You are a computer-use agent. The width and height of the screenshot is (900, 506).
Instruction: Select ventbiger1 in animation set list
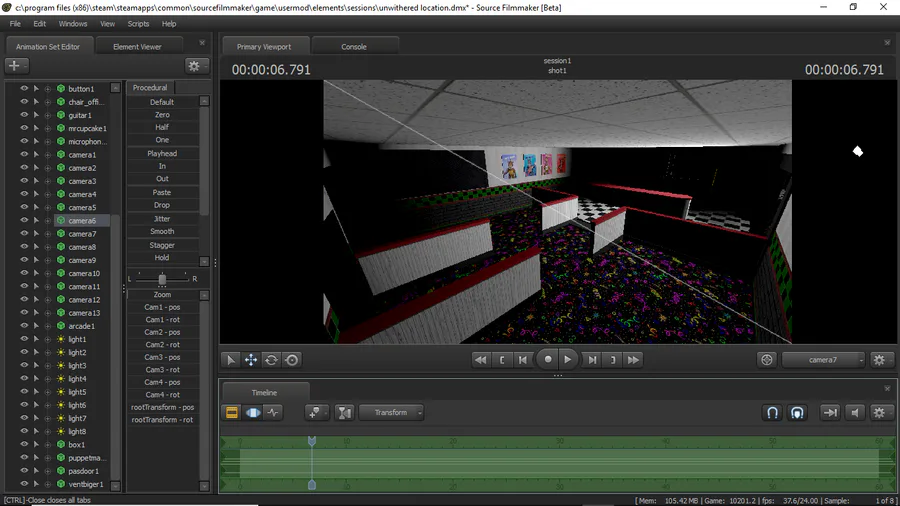click(86, 484)
